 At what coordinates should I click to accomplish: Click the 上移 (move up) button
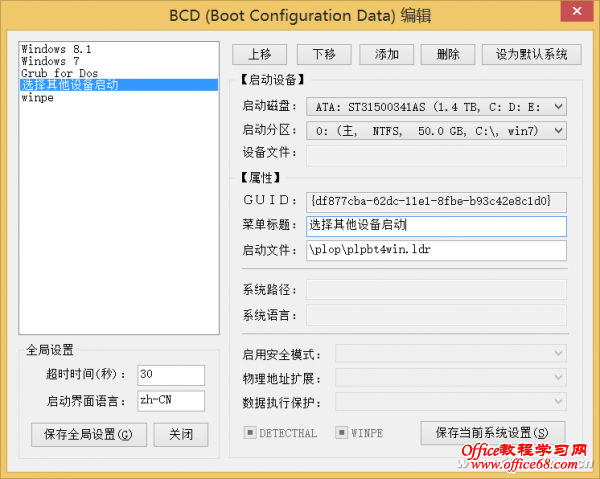pos(259,54)
